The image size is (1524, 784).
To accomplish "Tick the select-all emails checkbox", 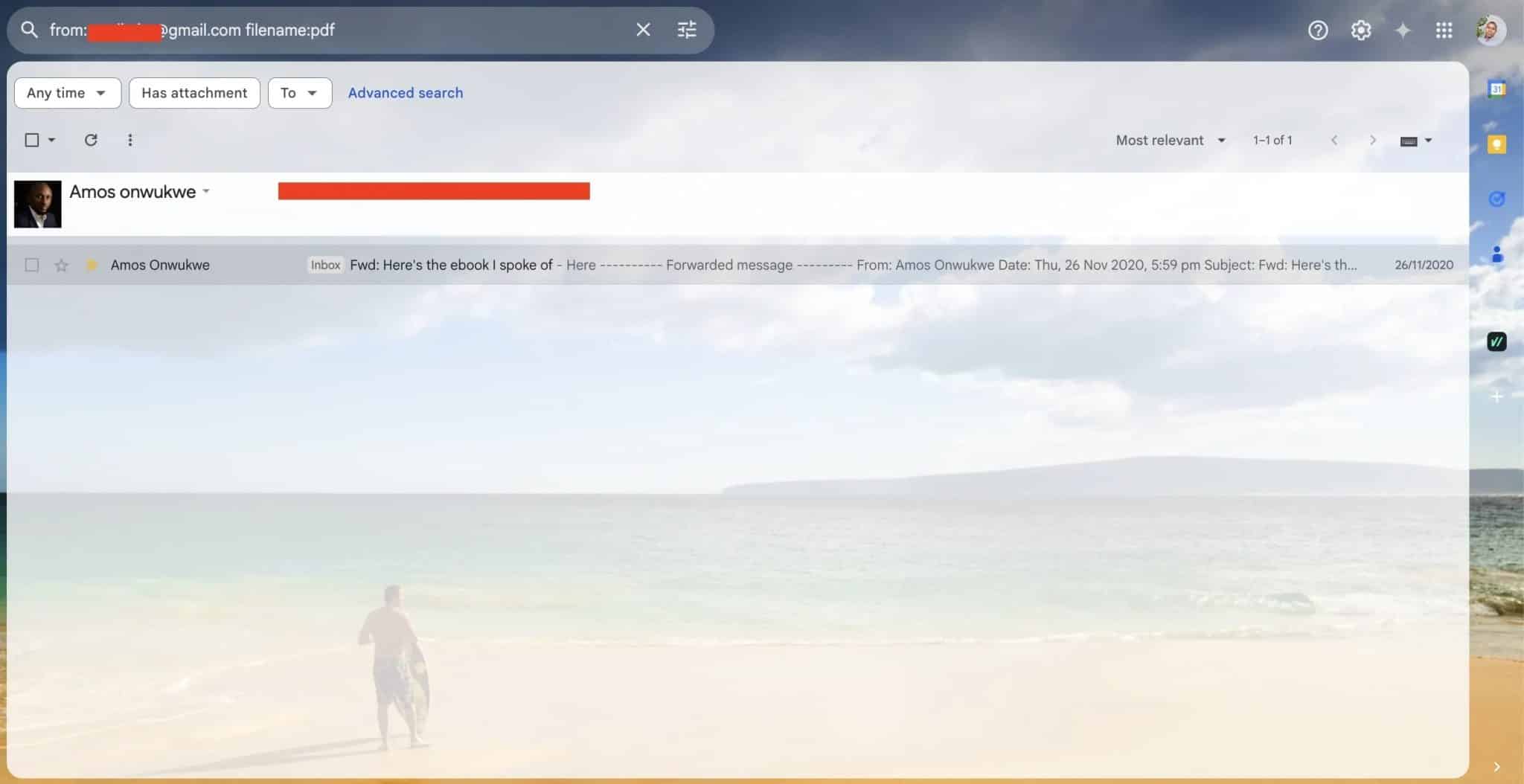I will click(31, 140).
